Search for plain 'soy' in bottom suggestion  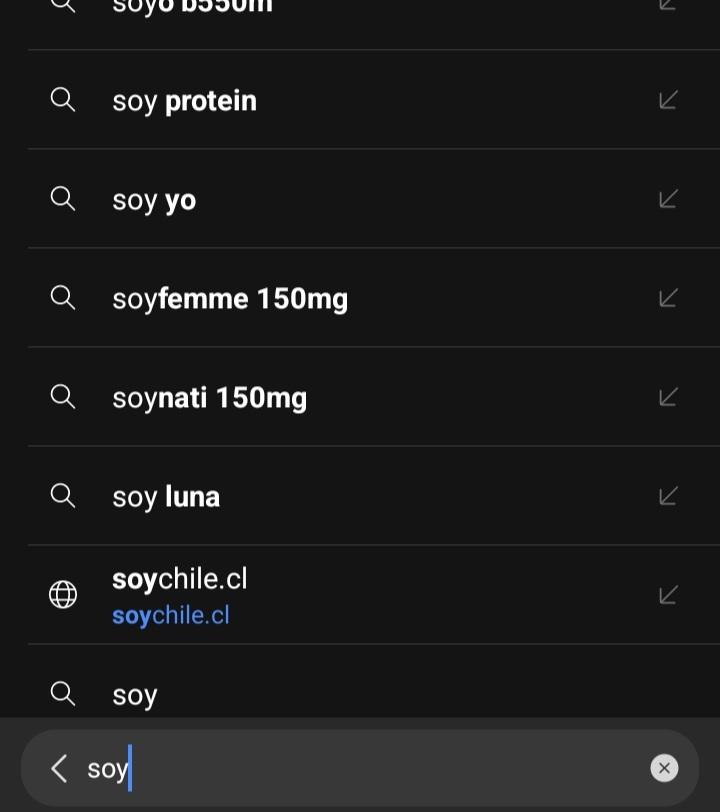135,695
